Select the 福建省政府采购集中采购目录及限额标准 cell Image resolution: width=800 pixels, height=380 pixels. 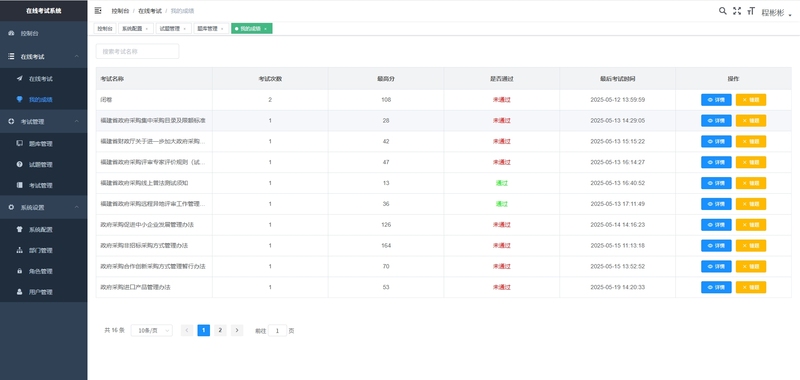(154, 121)
